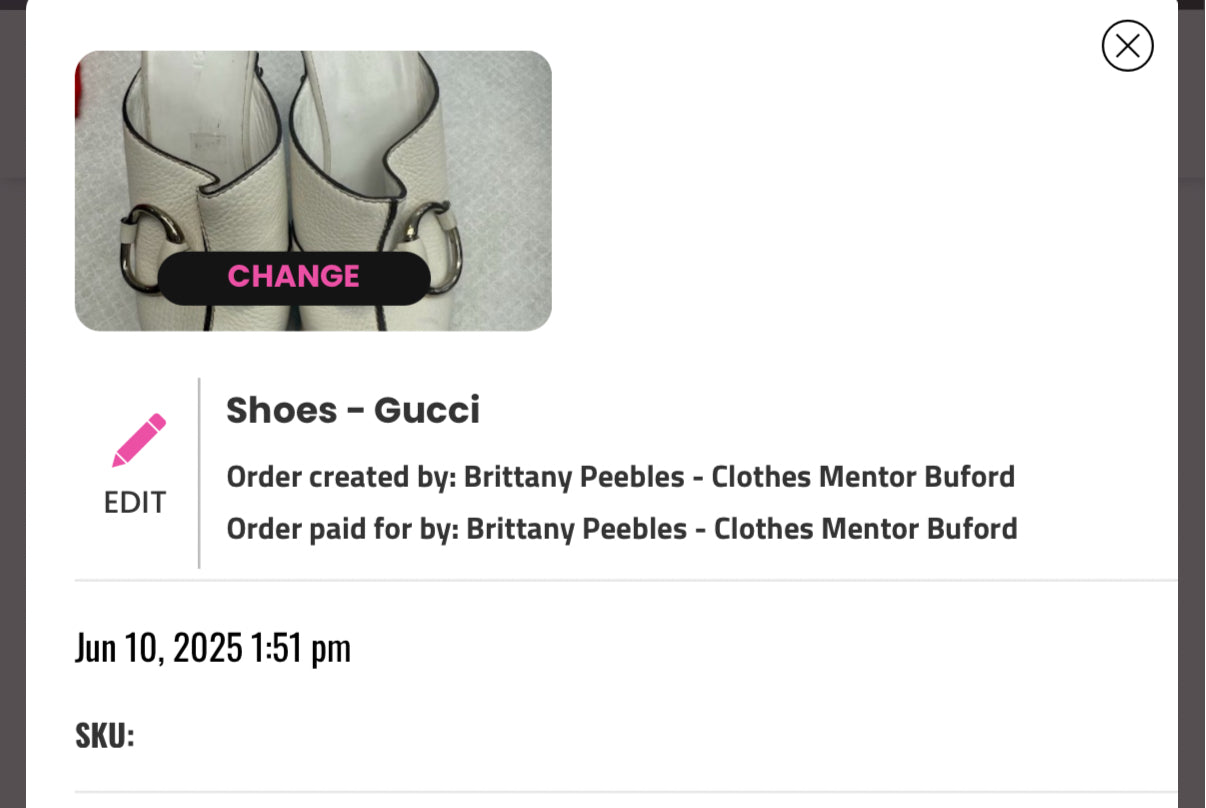1206x808 pixels.
Task: Click "Clothes Mentor Buford" in the paid-by line
Action: tap(865, 528)
